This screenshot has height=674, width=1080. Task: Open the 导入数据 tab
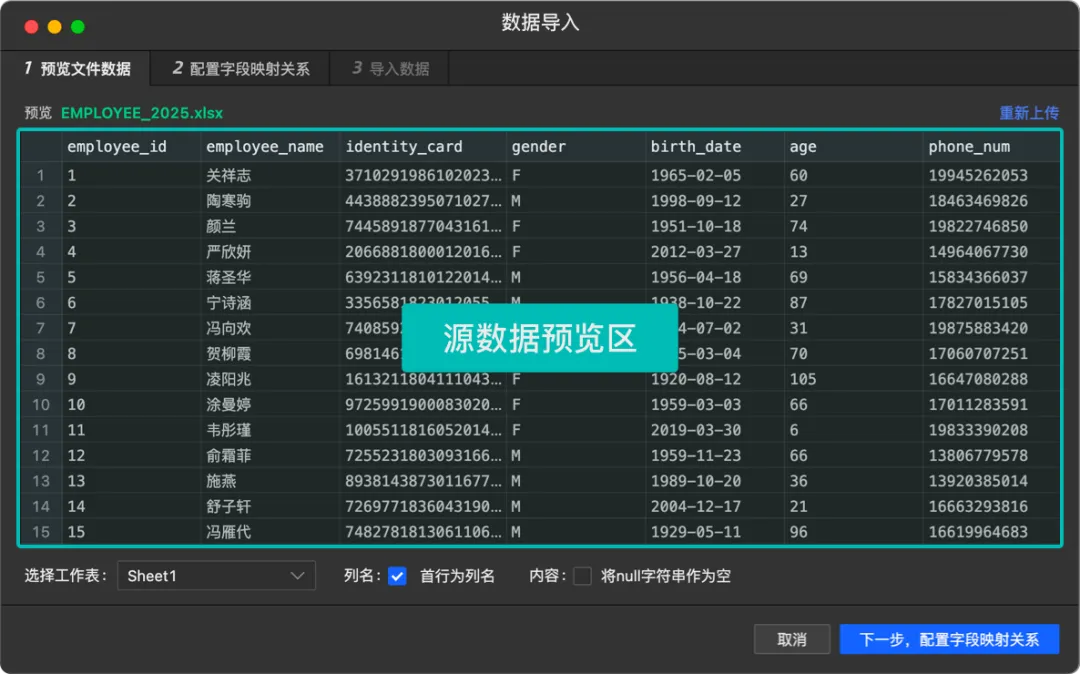coord(390,68)
